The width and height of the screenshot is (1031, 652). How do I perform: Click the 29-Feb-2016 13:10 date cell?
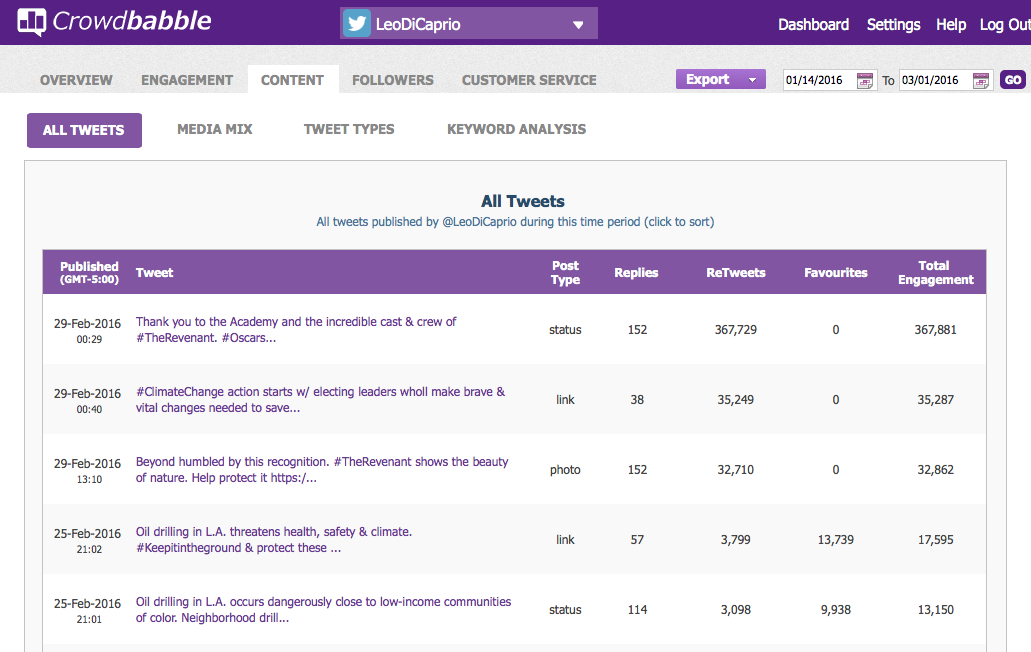(88, 471)
